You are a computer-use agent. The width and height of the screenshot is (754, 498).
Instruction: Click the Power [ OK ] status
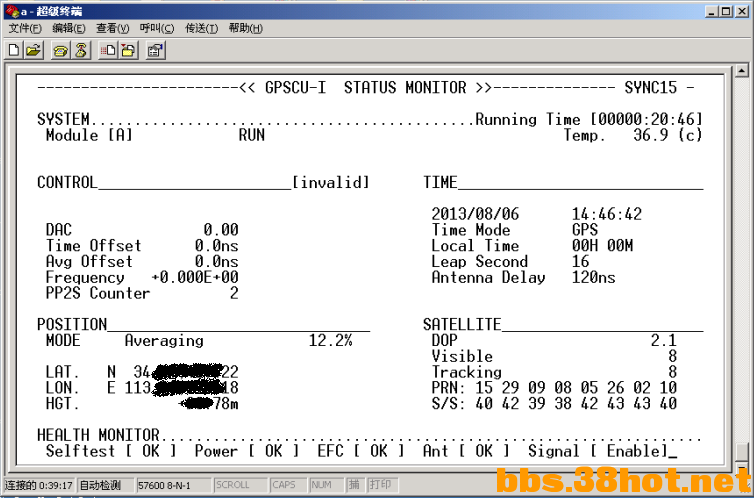[x=247, y=451]
